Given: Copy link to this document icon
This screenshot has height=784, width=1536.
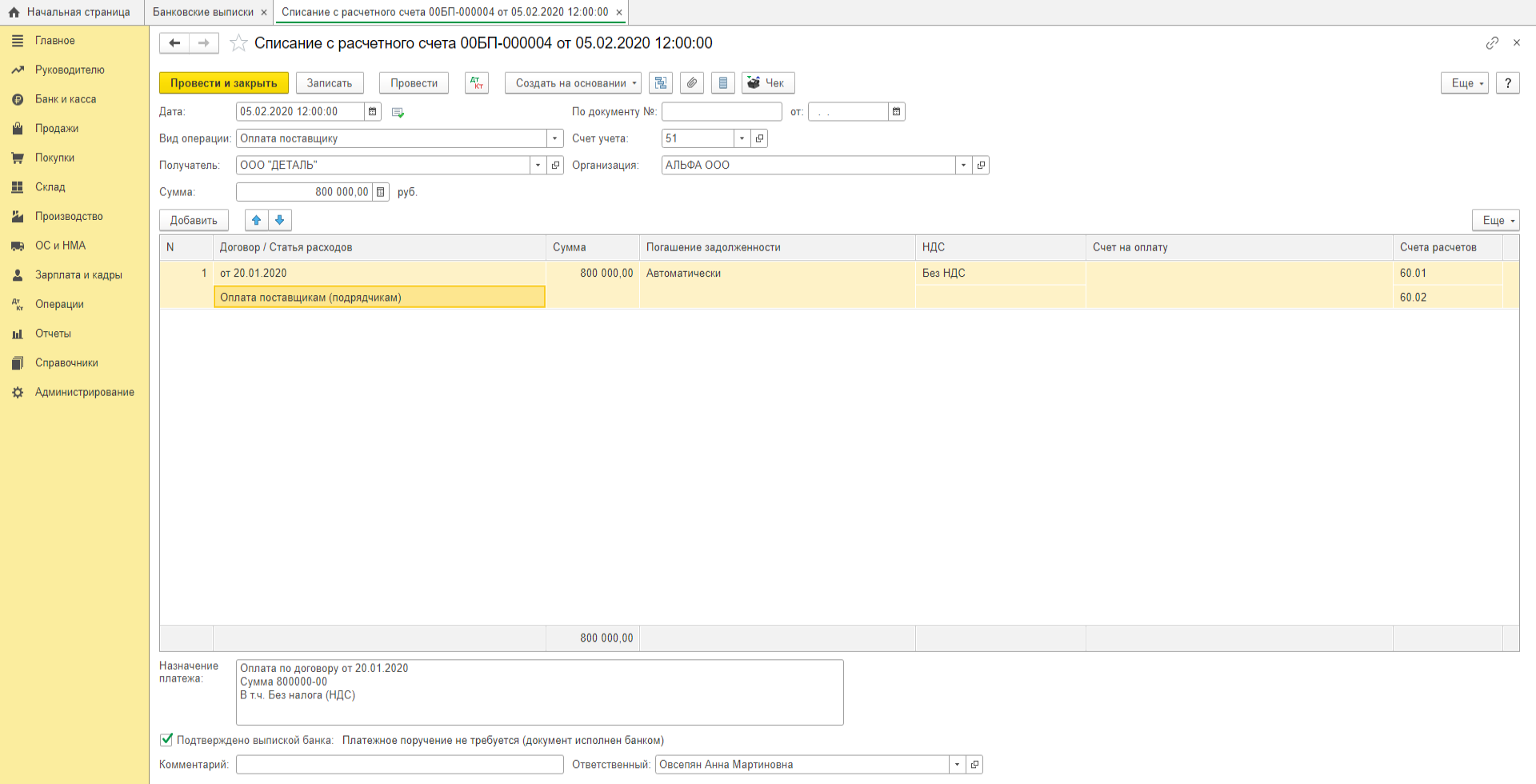Looking at the screenshot, I should click(1492, 43).
